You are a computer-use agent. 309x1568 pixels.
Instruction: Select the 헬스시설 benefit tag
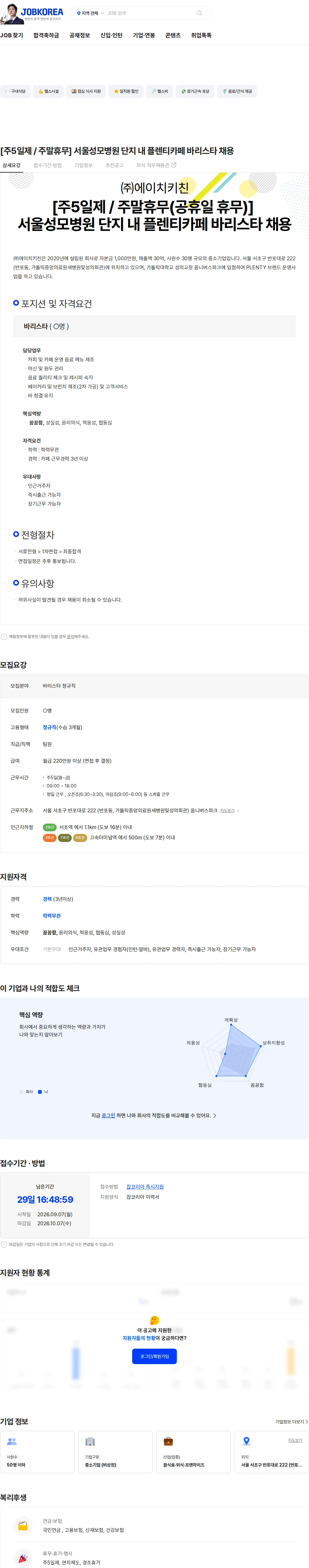click(x=48, y=91)
